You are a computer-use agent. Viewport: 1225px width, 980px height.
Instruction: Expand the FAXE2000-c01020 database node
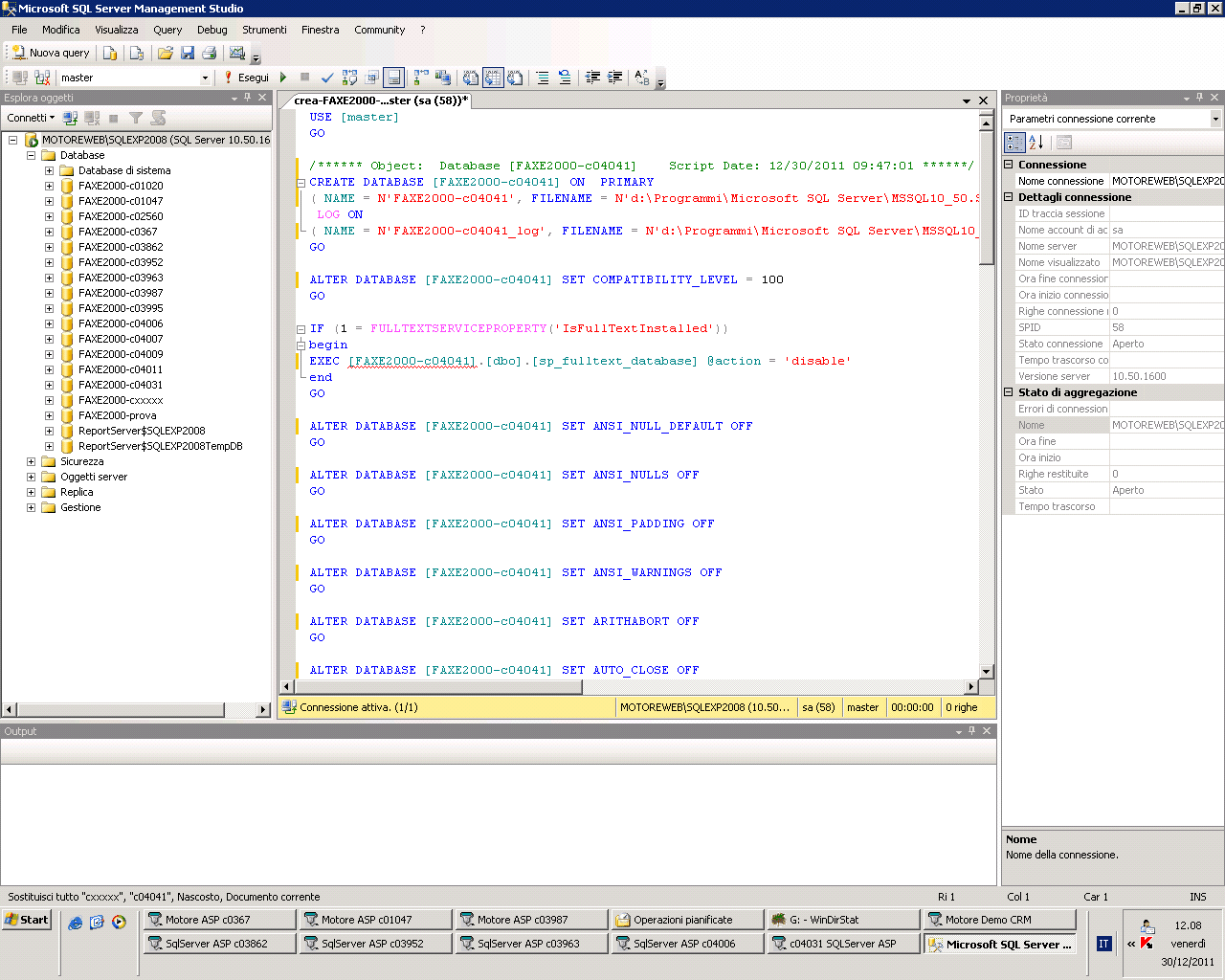coord(49,186)
